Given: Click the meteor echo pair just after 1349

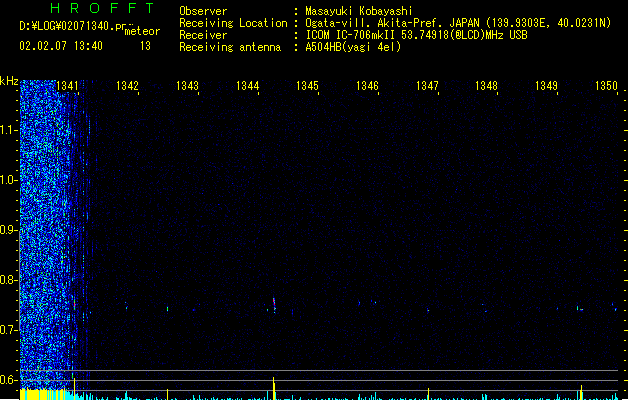Looking at the screenshot, I should click(580, 309).
